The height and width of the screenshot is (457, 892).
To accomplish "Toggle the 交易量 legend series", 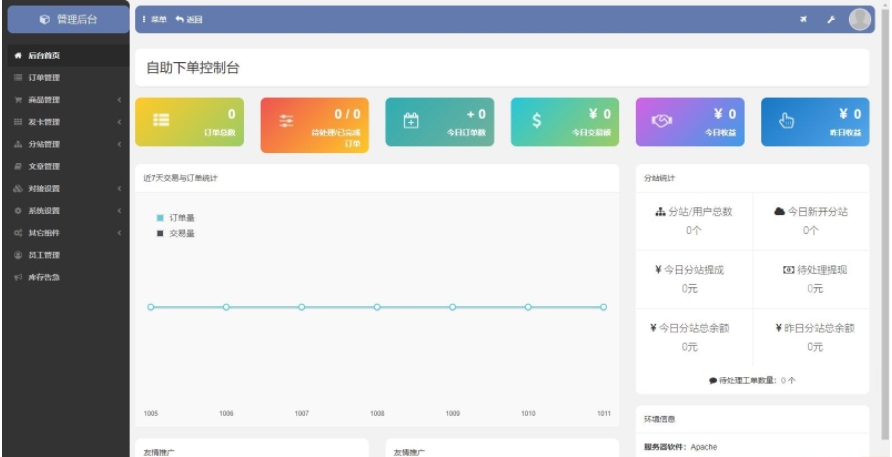I will coord(176,233).
